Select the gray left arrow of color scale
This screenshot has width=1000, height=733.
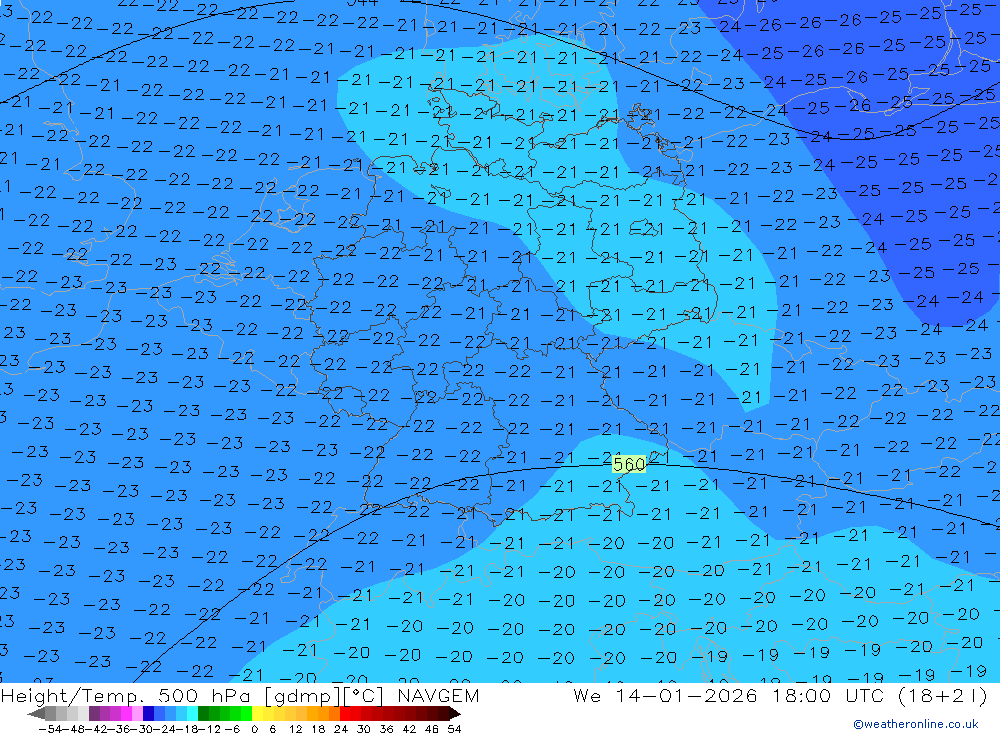pyautogui.click(x=36, y=713)
